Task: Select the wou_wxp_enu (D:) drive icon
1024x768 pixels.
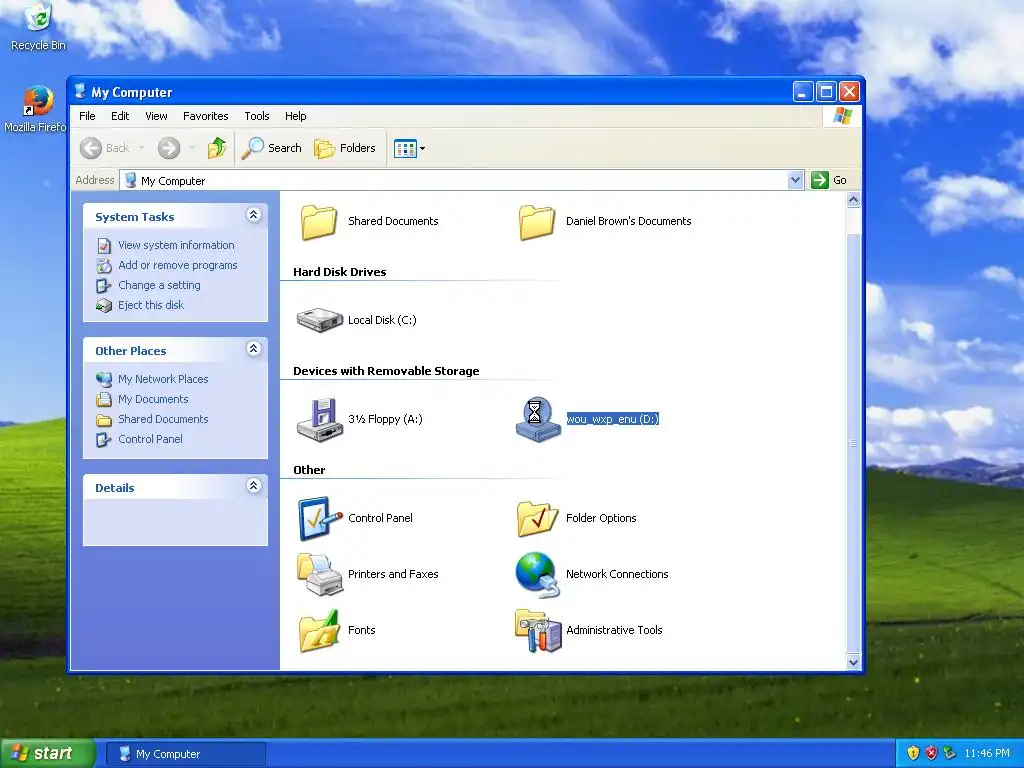Action: [537, 420]
